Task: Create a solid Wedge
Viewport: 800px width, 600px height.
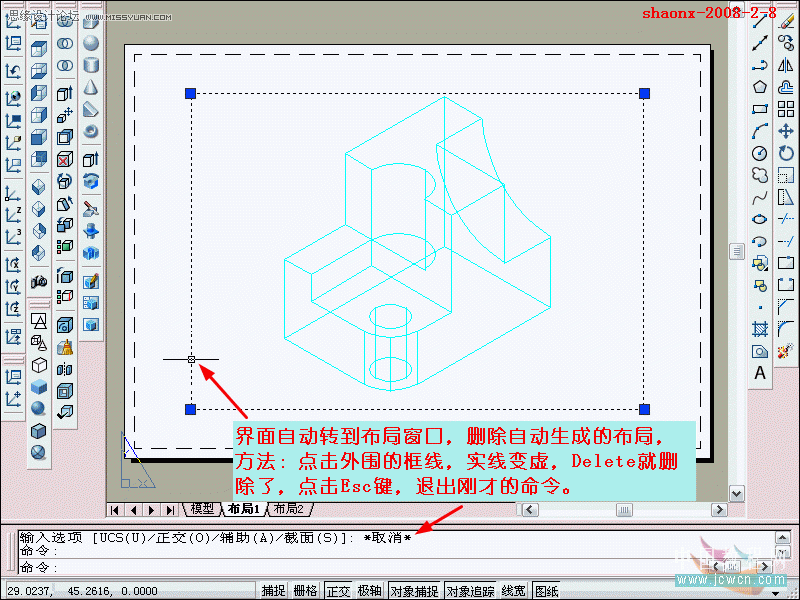Action: (x=91, y=109)
